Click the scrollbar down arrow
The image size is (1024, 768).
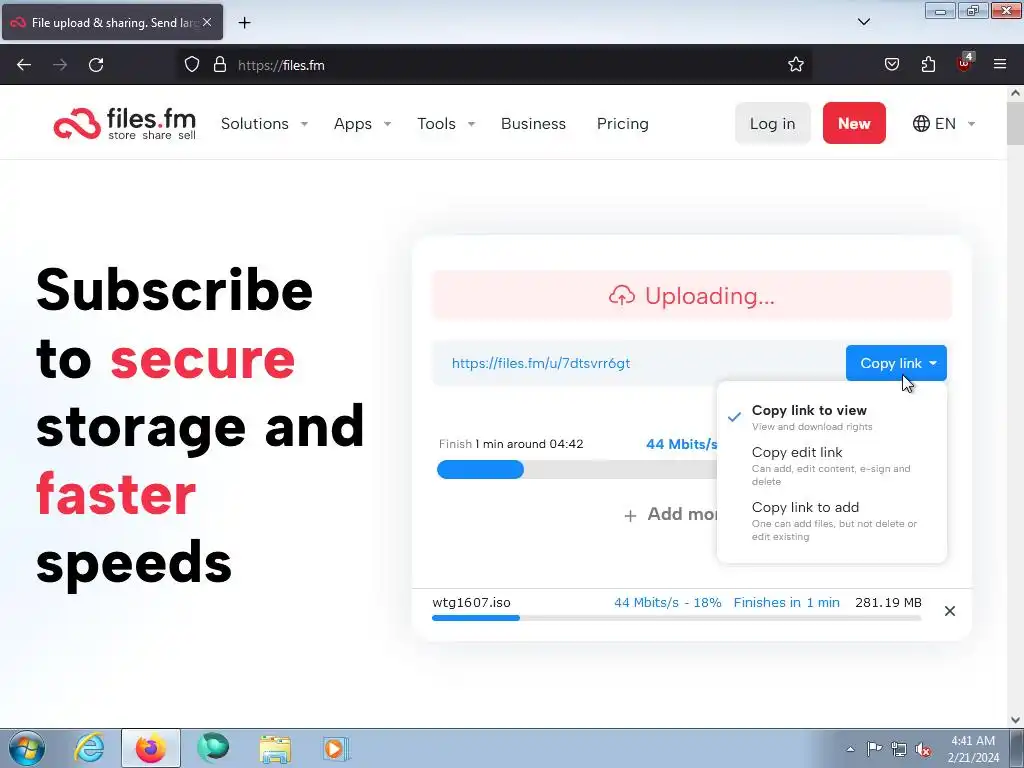click(1015, 720)
